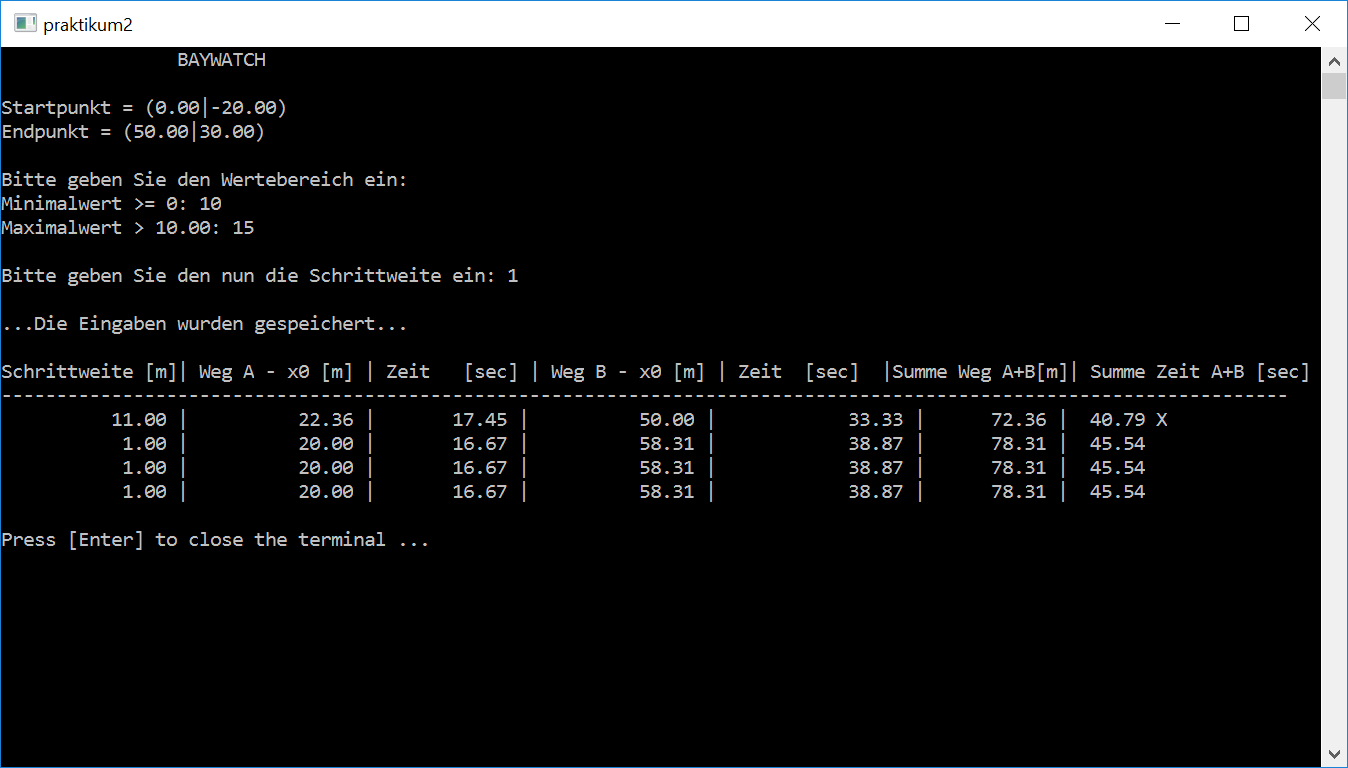Click the 'Summe Zeit A+B [sec]' header
This screenshot has width=1348, height=768.
coord(1200,372)
